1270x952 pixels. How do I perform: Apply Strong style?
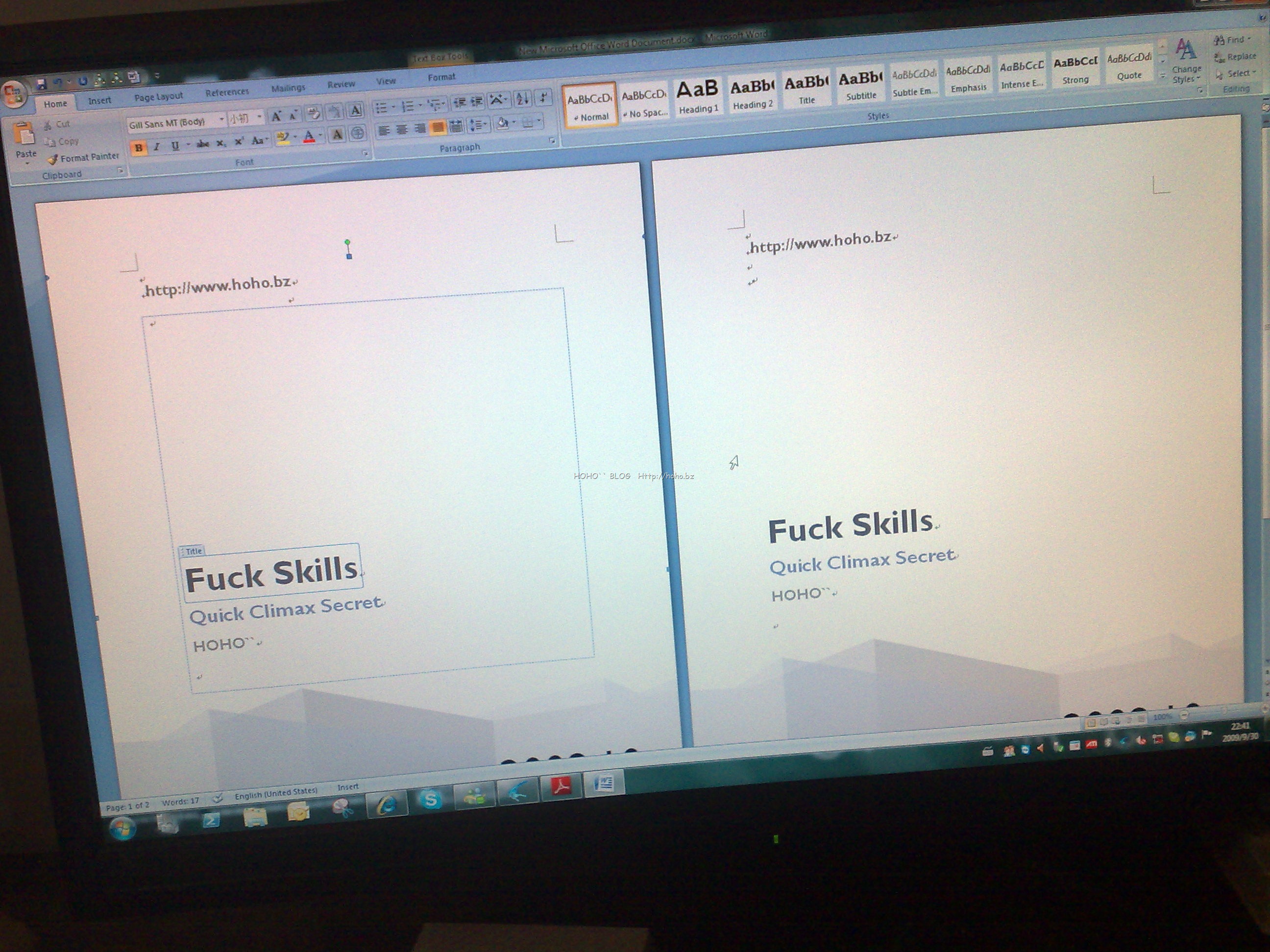point(1075,70)
